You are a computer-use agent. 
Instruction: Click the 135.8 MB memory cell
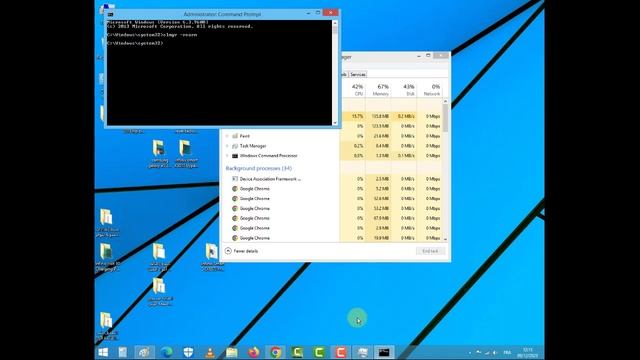click(379, 116)
